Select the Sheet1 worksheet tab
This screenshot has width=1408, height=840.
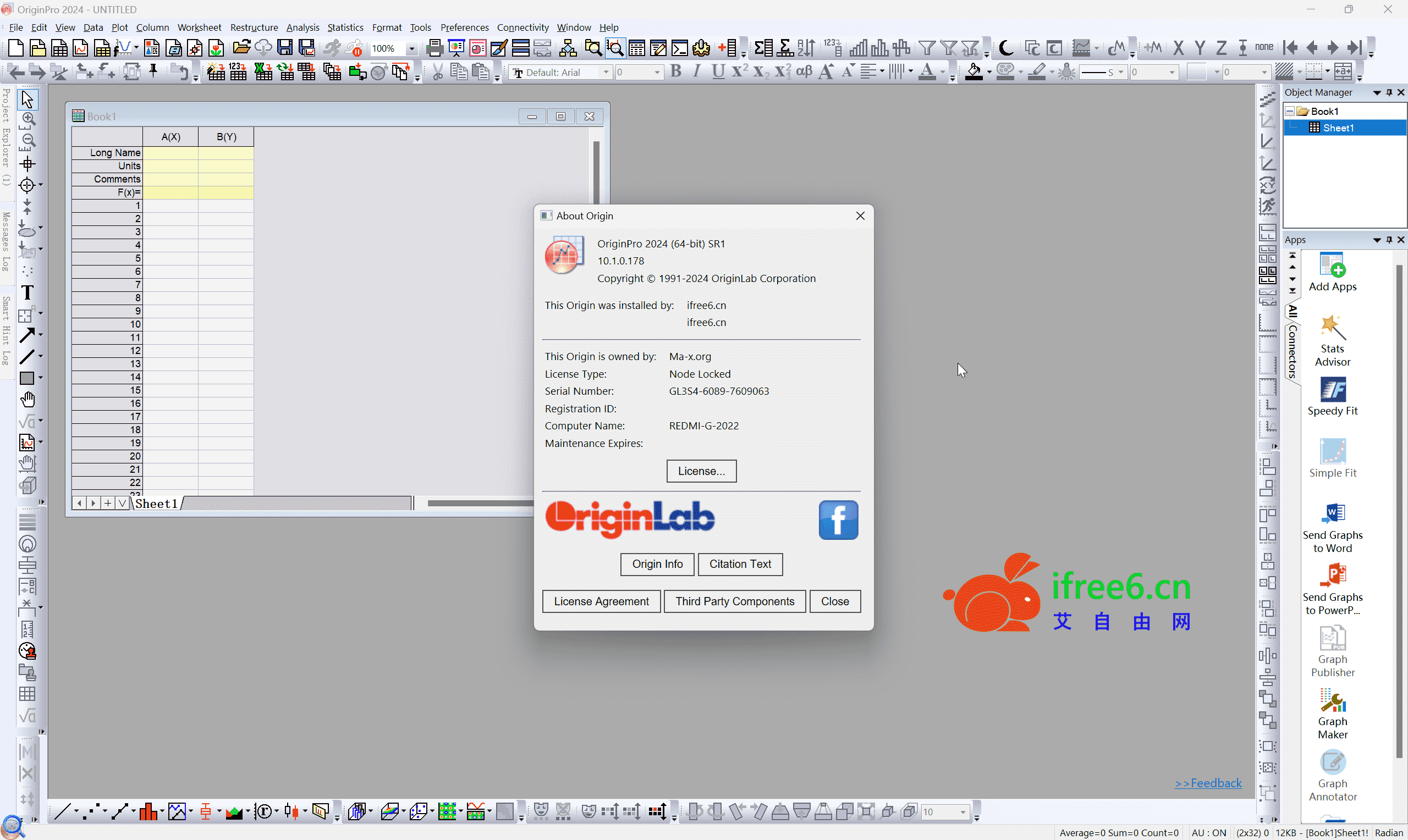[156, 504]
